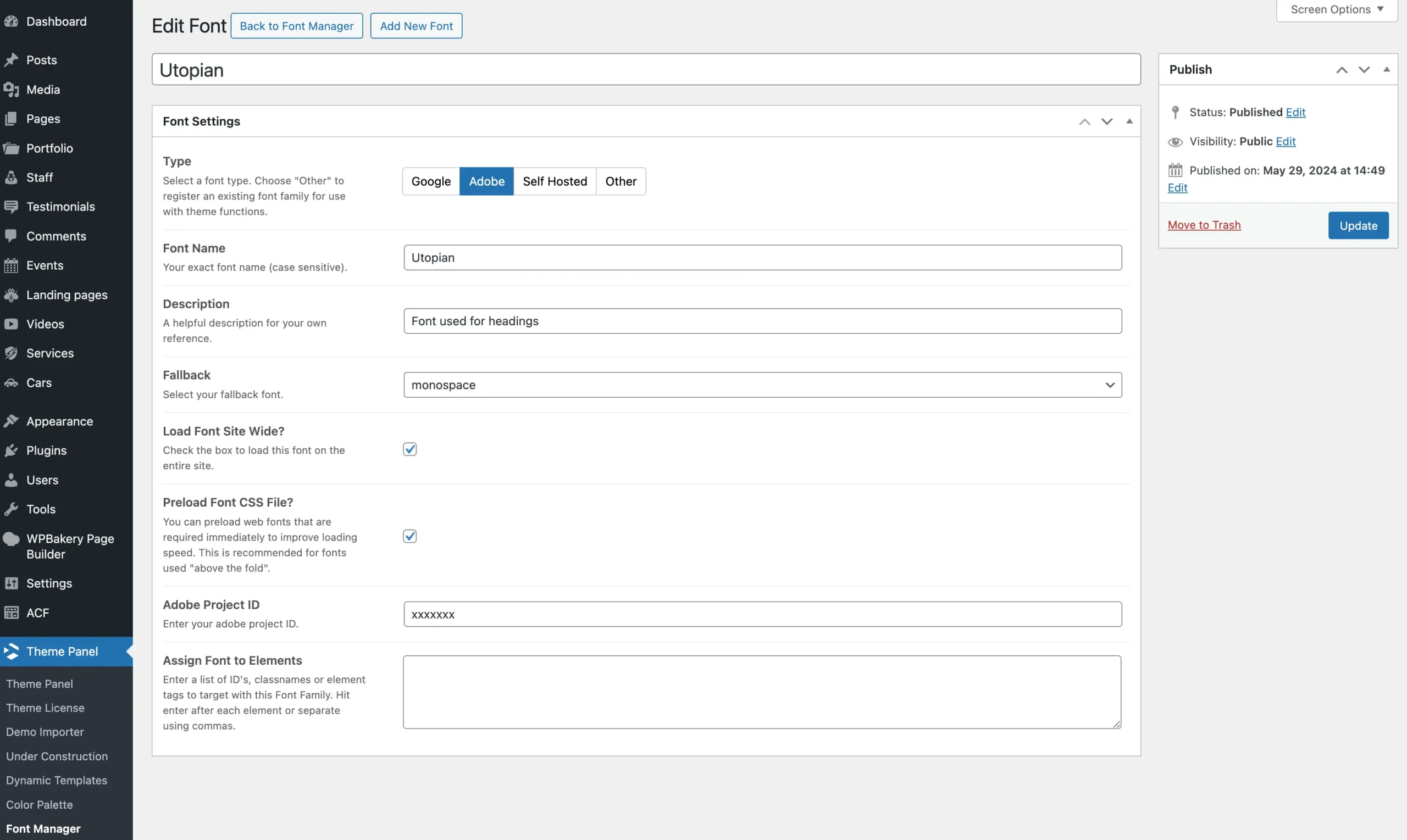The image size is (1407, 840).
Task: Open Theme License submenu item
Action: [x=45, y=708]
